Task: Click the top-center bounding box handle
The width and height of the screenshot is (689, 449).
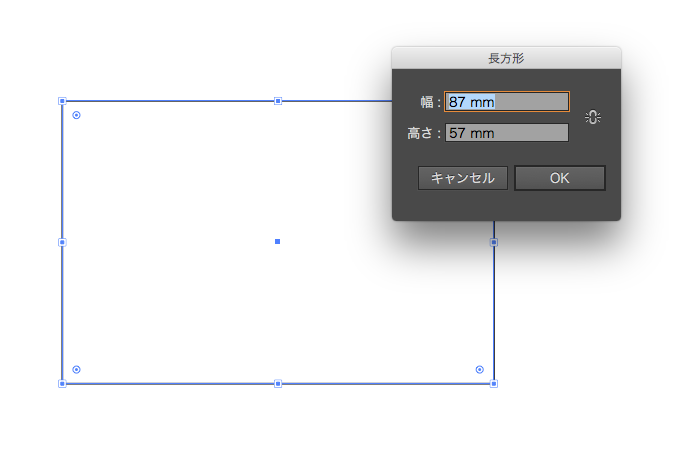Action: 278,101
